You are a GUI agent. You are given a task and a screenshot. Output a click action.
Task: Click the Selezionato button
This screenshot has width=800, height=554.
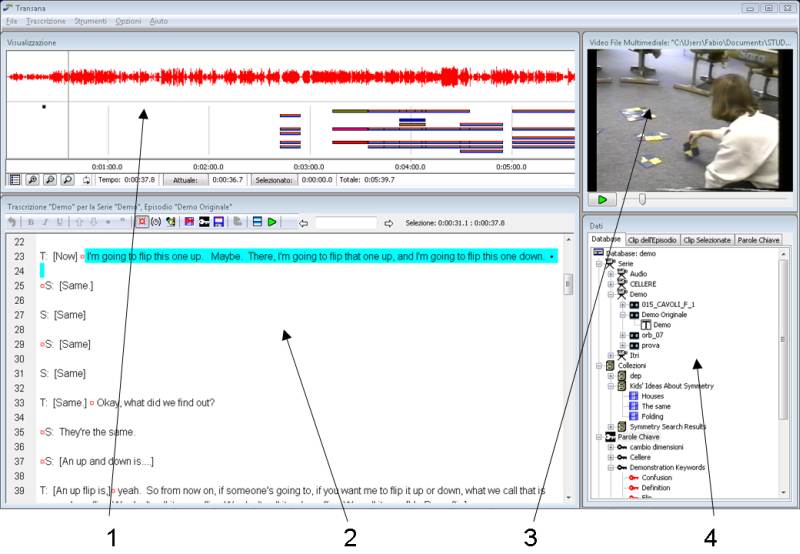(x=274, y=180)
